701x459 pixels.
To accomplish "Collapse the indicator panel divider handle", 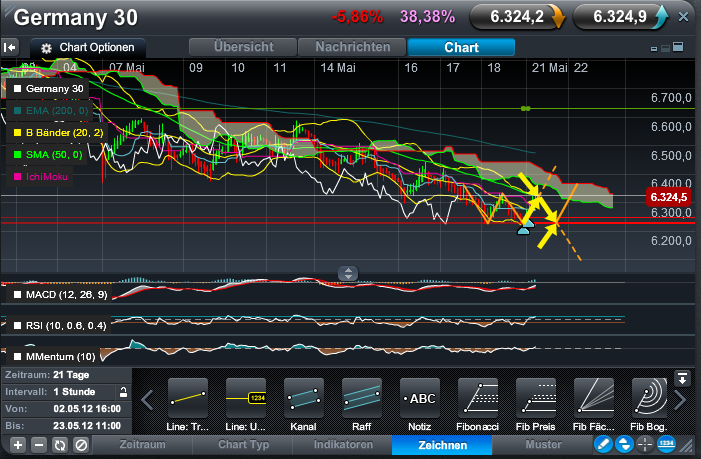I will click(x=347, y=272).
